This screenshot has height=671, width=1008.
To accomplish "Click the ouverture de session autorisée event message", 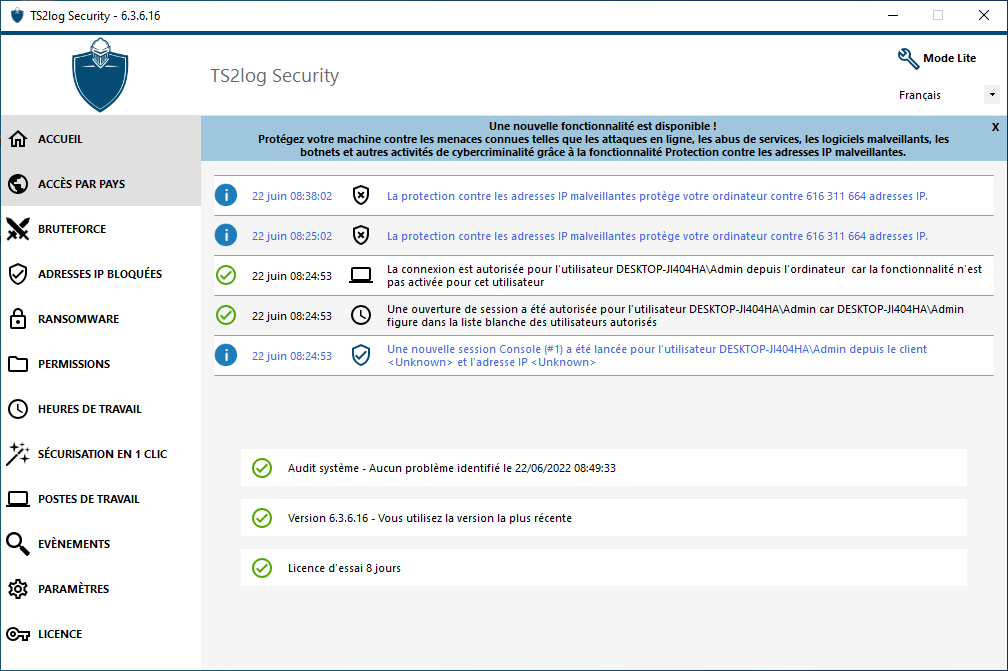I will coord(675,316).
